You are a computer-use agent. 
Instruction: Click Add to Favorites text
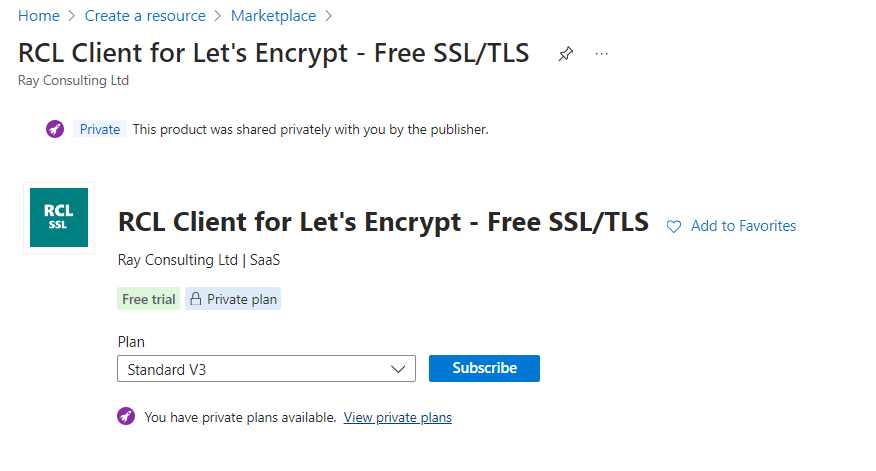743,226
